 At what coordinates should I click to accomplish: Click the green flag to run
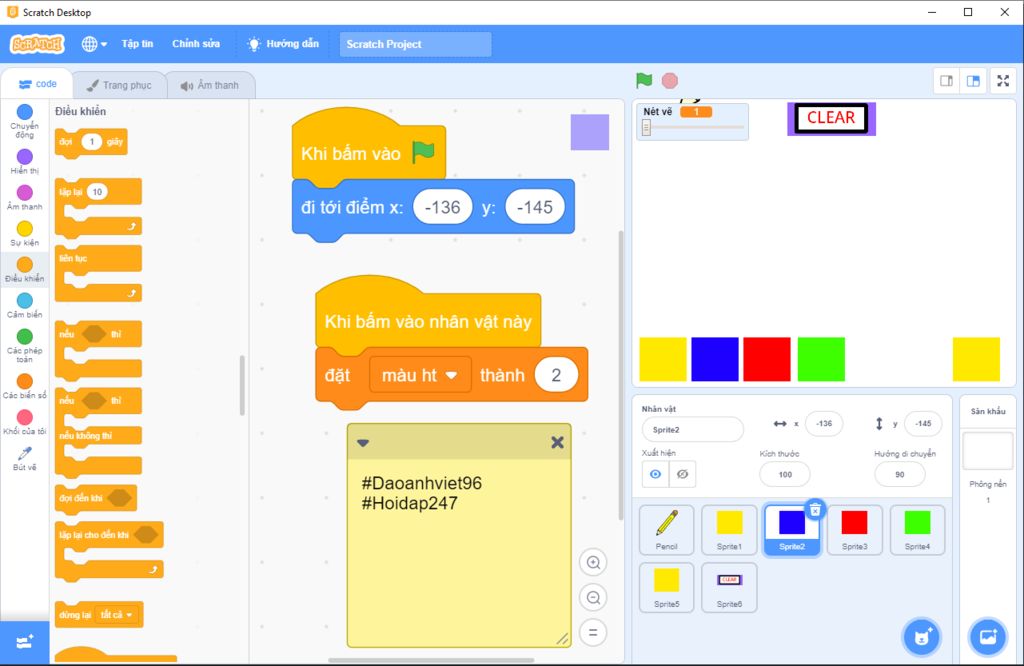(644, 80)
